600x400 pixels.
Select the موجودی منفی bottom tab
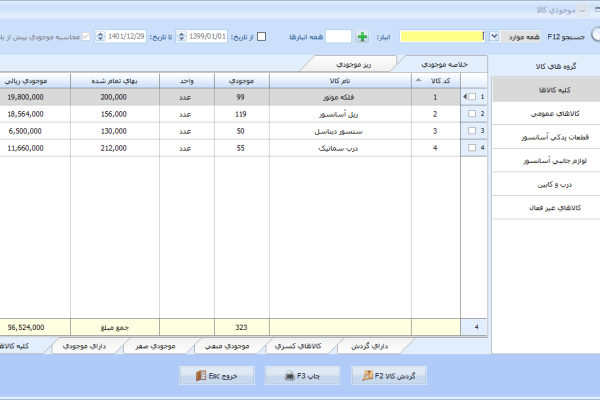pos(227,346)
